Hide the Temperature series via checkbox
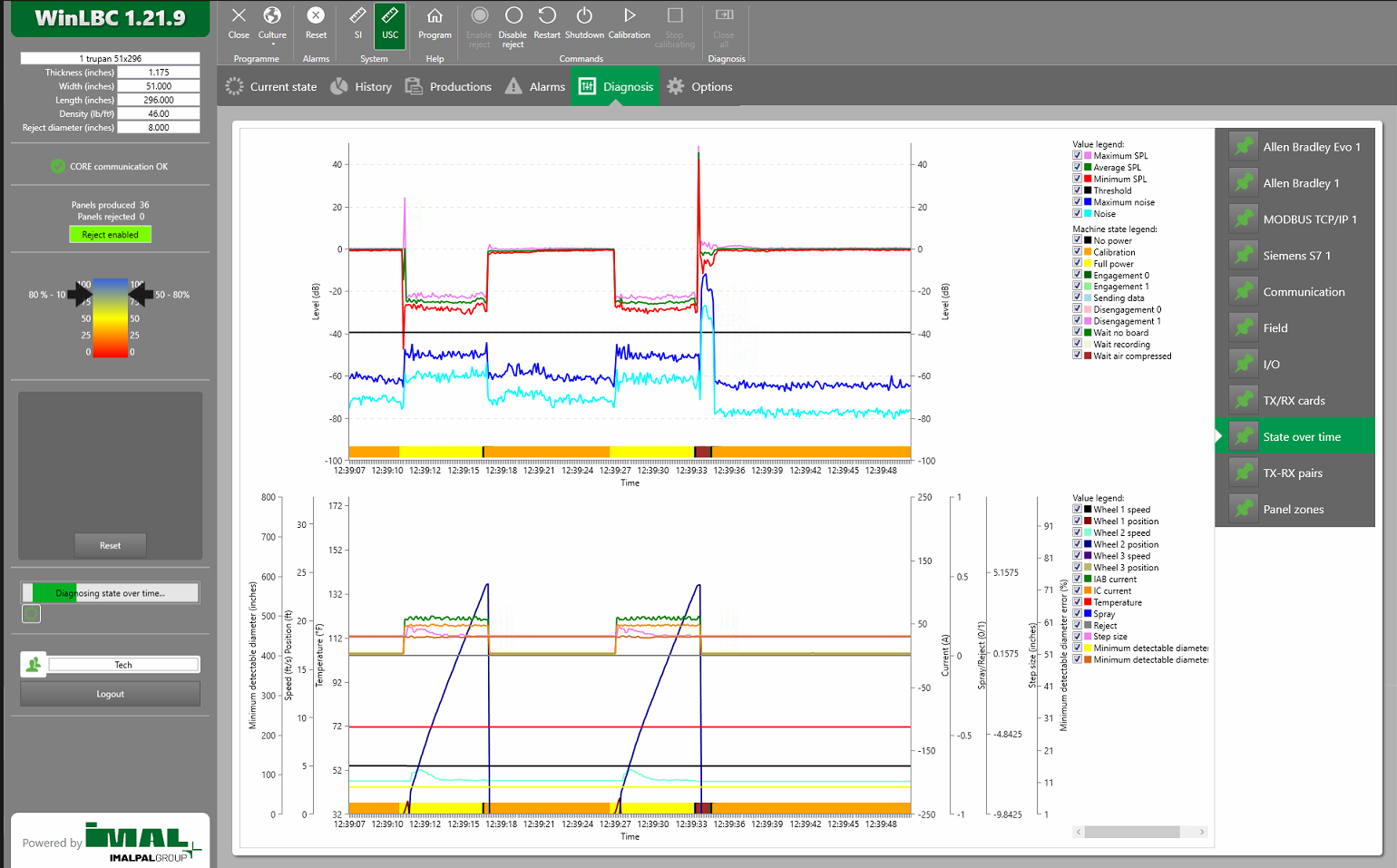 click(x=1077, y=602)
